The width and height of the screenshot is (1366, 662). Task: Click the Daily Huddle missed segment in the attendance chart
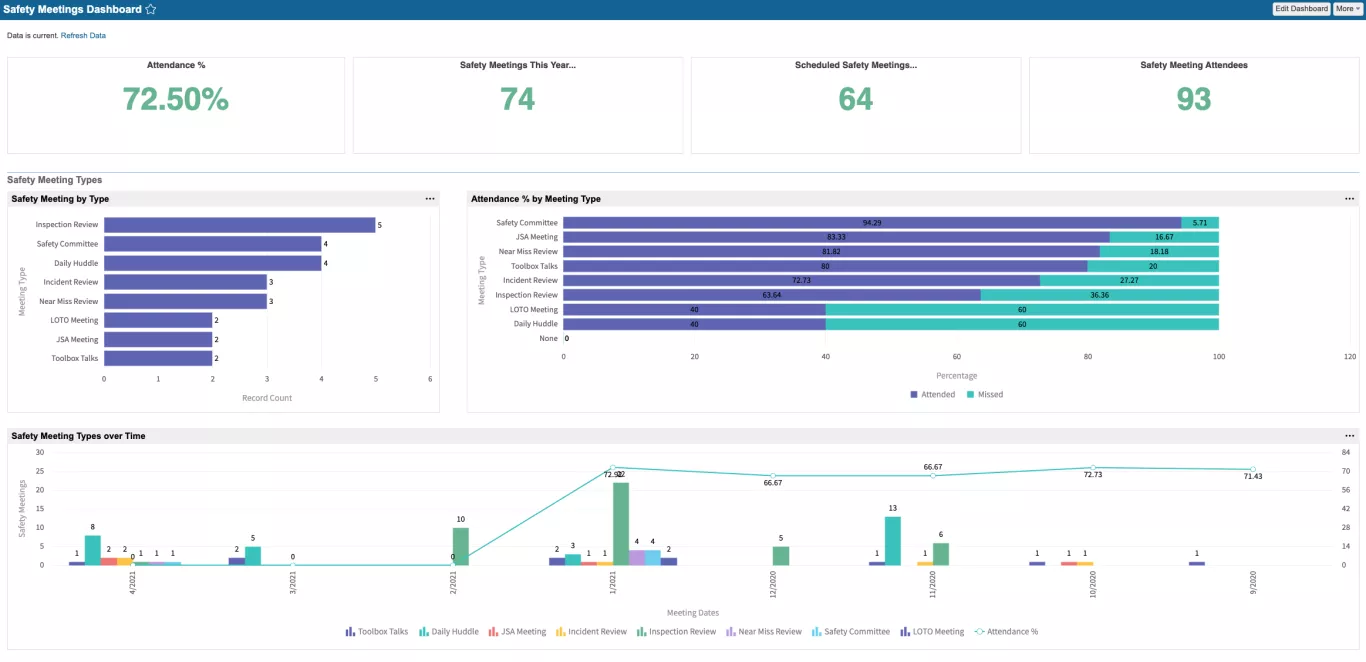click(1022, 324)
